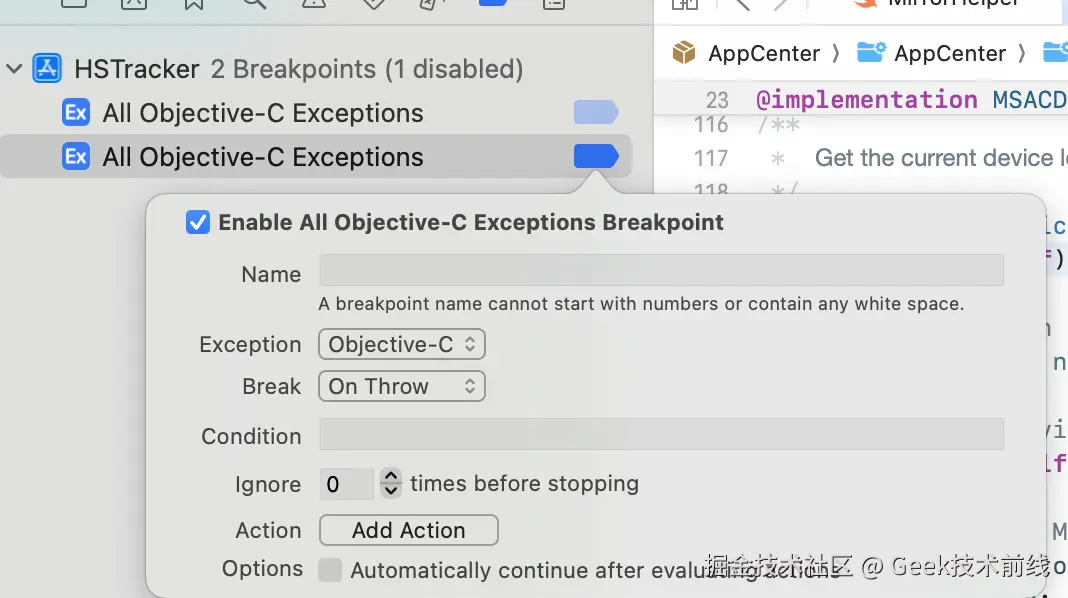Select the AppCenter folder breadcrumb item

931,52
